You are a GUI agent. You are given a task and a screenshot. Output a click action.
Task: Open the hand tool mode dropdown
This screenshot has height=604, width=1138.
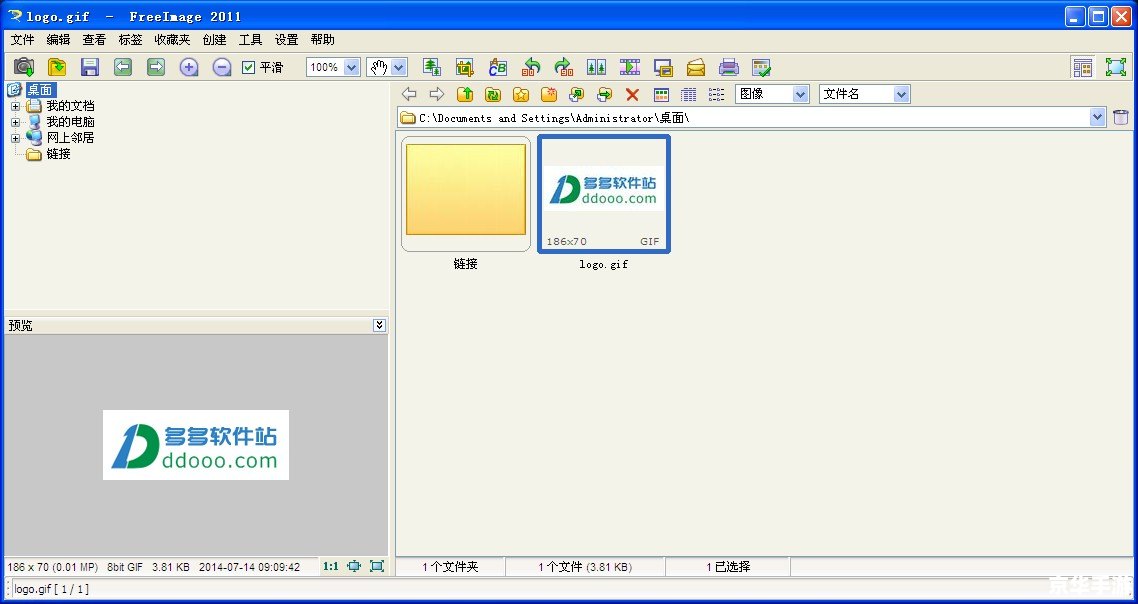(399, 68)
